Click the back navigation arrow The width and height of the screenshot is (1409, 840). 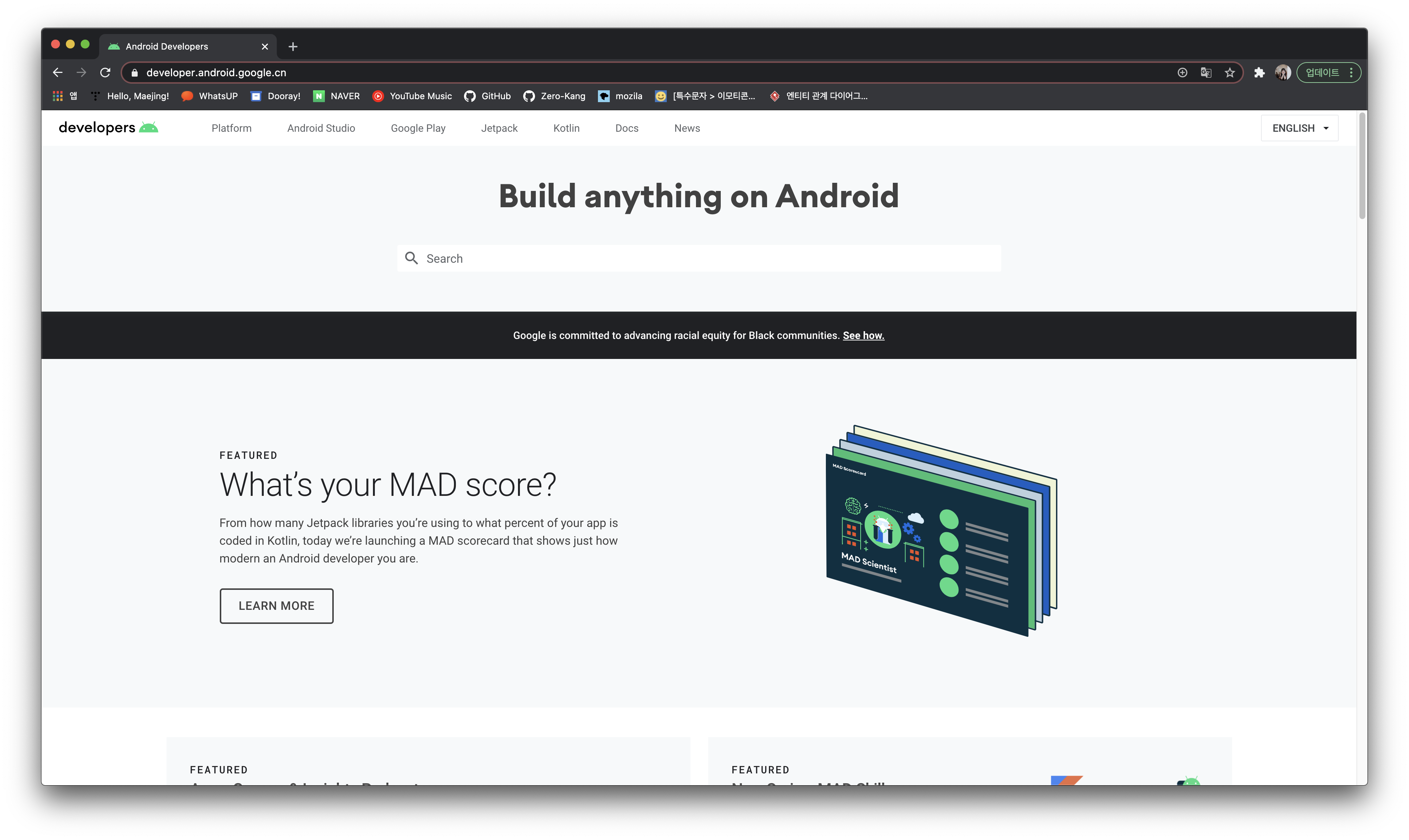point(57,73)
